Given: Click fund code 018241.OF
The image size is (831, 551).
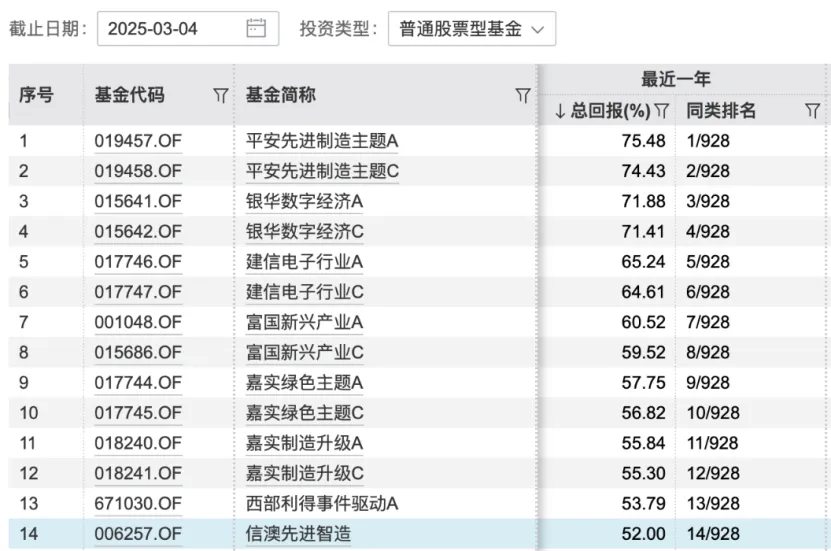Looking at the screenshot, I should click(138, 473).
